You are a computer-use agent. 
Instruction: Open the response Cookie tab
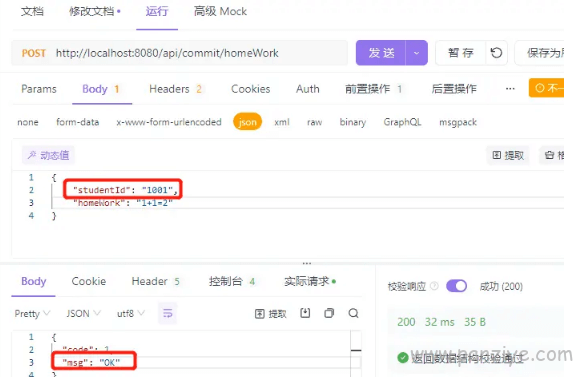[88, 281]
